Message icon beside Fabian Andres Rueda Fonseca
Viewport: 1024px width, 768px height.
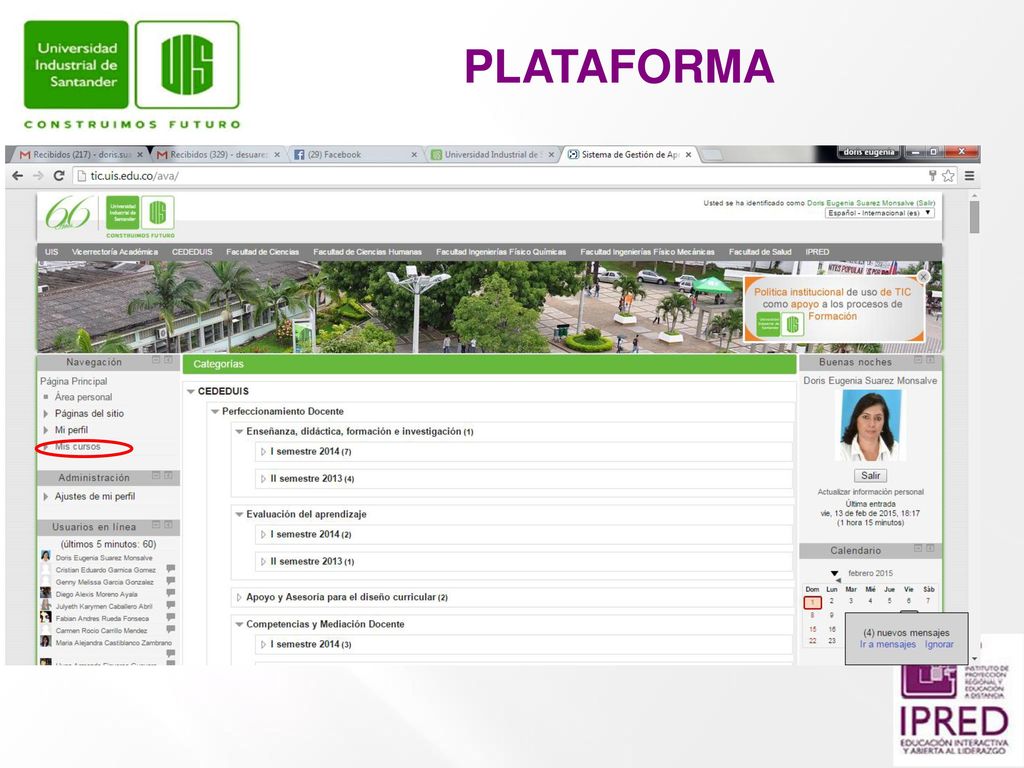coord(170,617)
